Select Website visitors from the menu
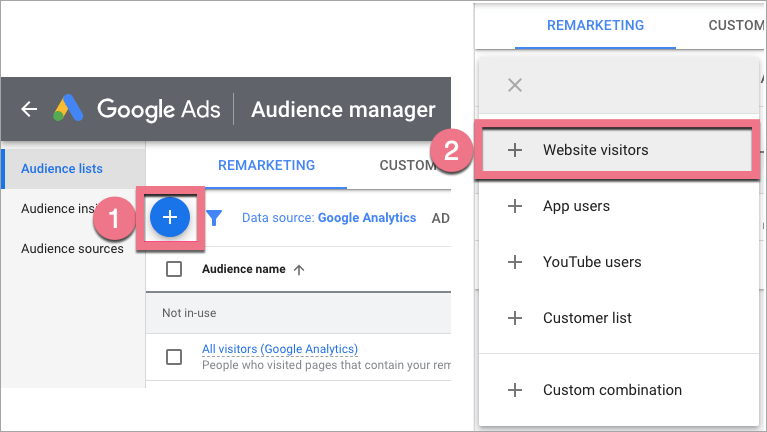 595,150
